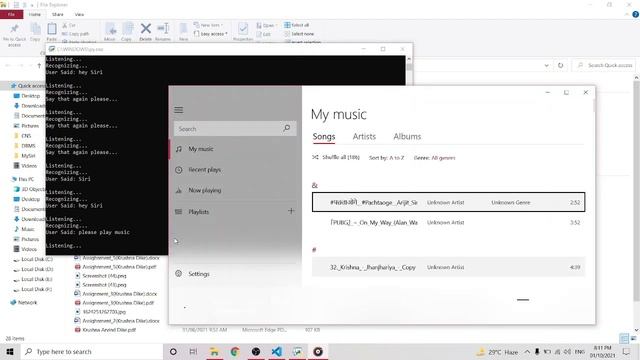This screenshot has height=360, width=640.
Task: Refresh the File Explorer folder view
Action: pyautogui.click(x=560, y=65)
